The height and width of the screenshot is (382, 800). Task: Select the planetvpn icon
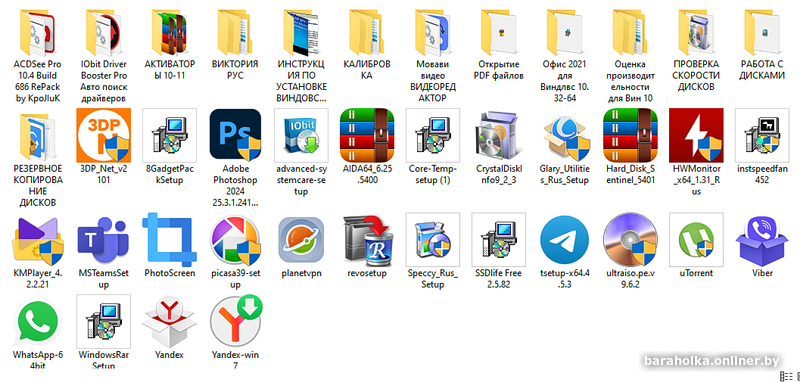[x=301, y=240]
